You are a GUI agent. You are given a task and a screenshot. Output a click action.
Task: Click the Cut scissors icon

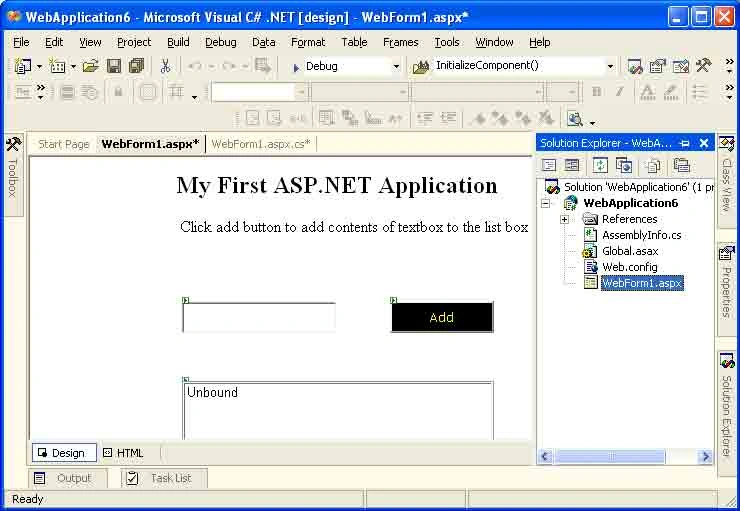(165, 66)
